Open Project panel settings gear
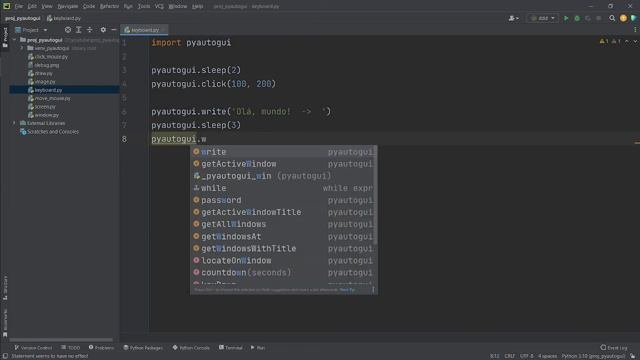640x360 pixels. tap(103, 30)
